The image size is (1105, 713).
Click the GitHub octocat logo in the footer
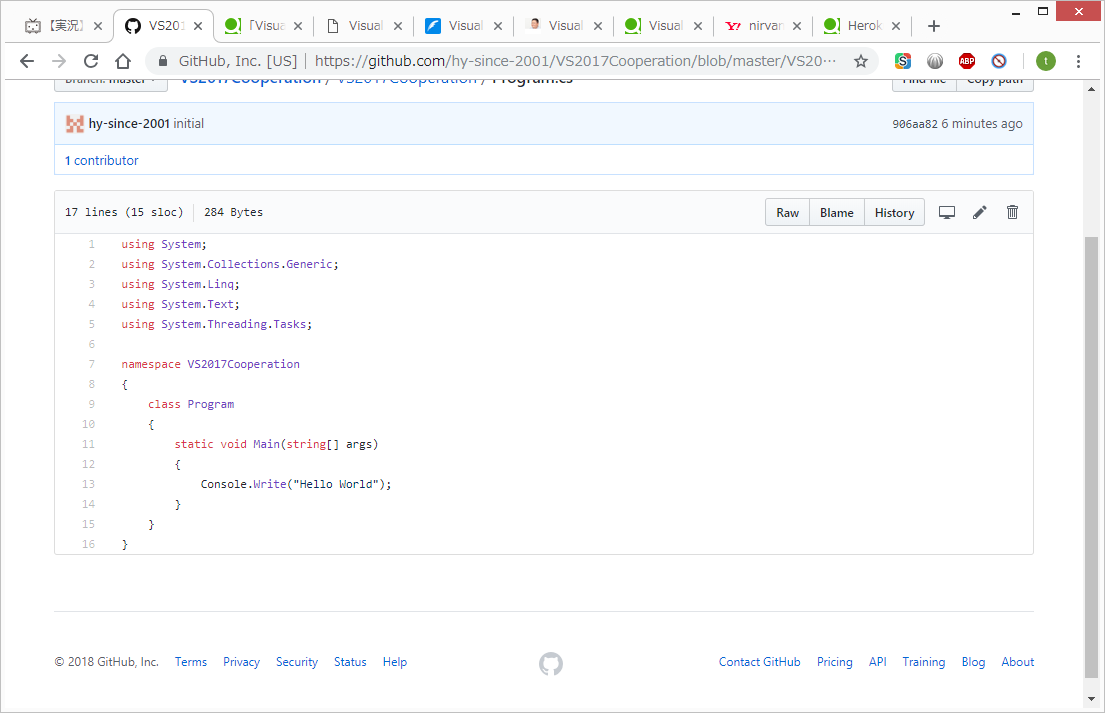(x=550, y=663)
